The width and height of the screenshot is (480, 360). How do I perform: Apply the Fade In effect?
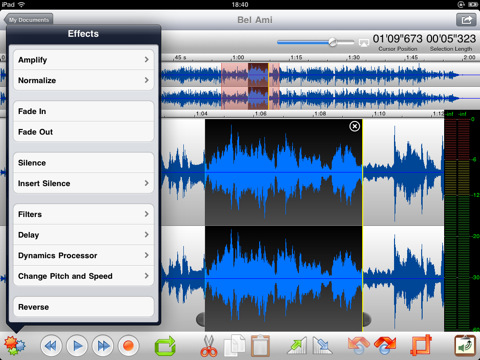tap(83, 111)
